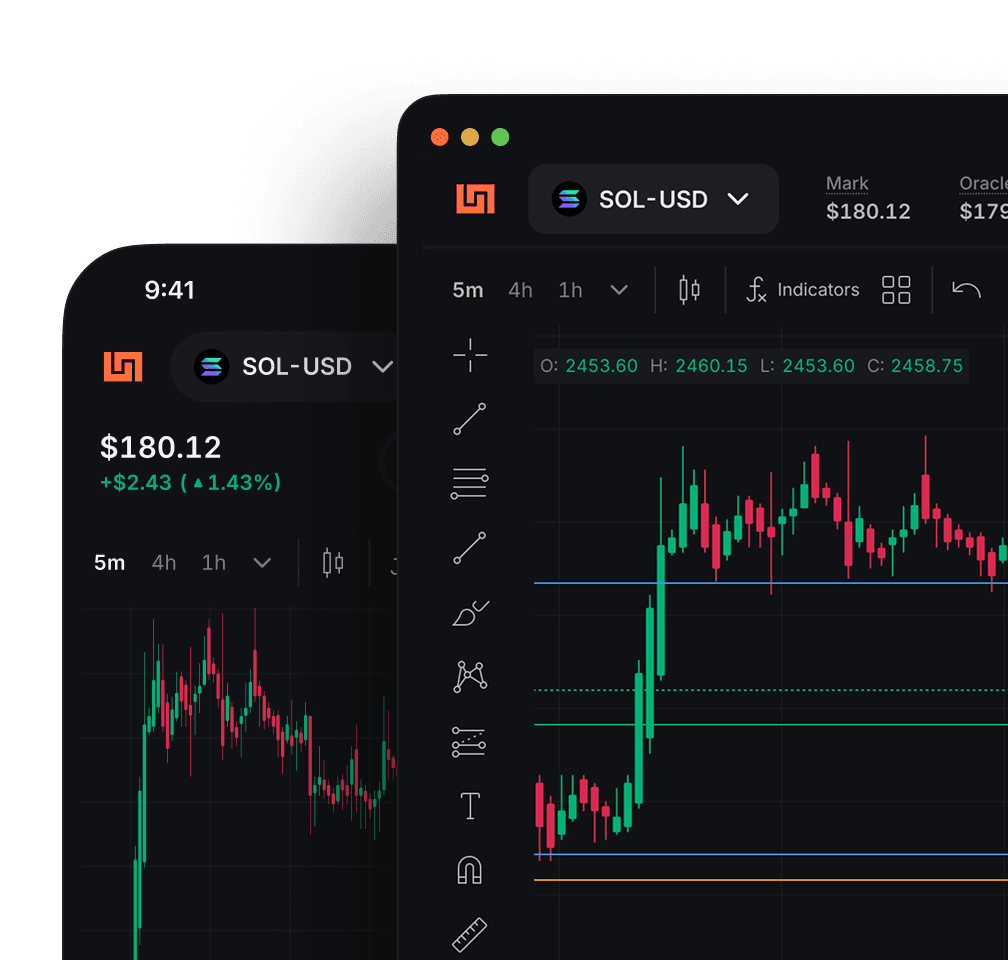Toggle magnet snap mode
The width and height of the screenshot is (1008, 960).
coord(469,870)
